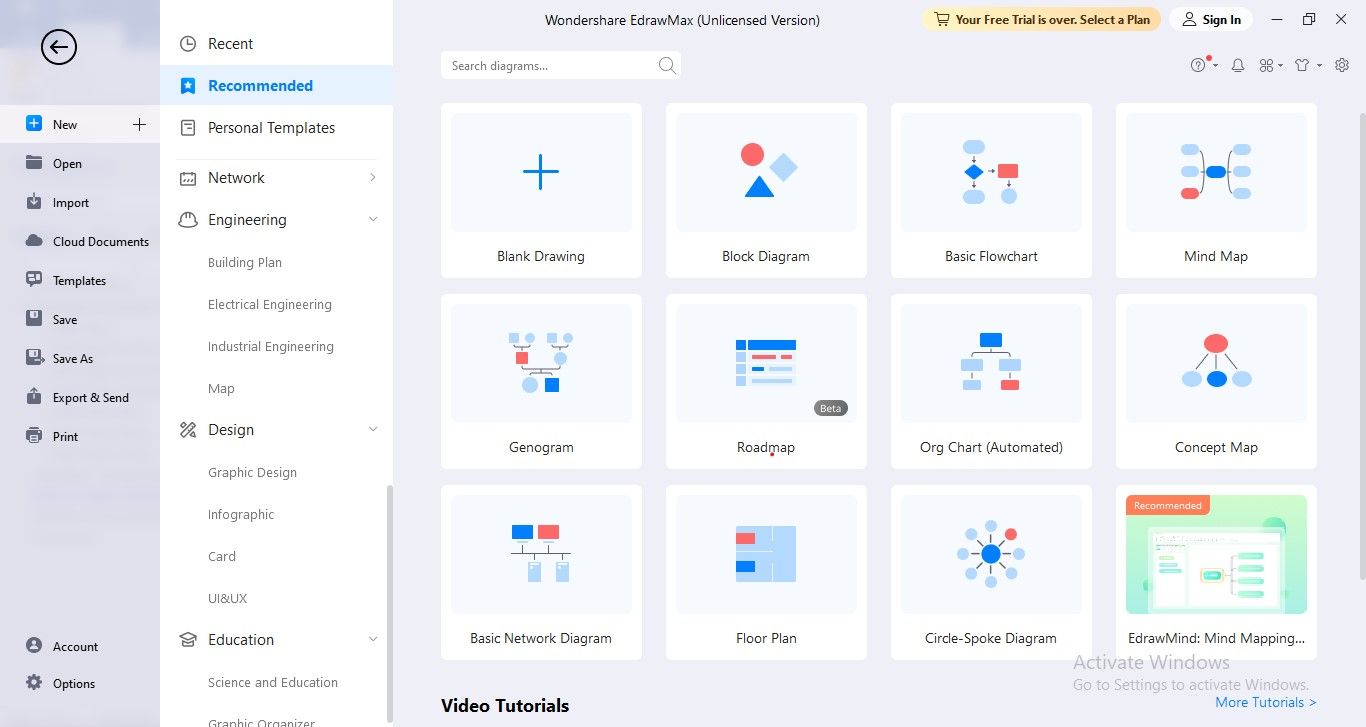Screen dimensions: 1366x727
Task: Click the Save As icon
Action: tap(34, 358)
